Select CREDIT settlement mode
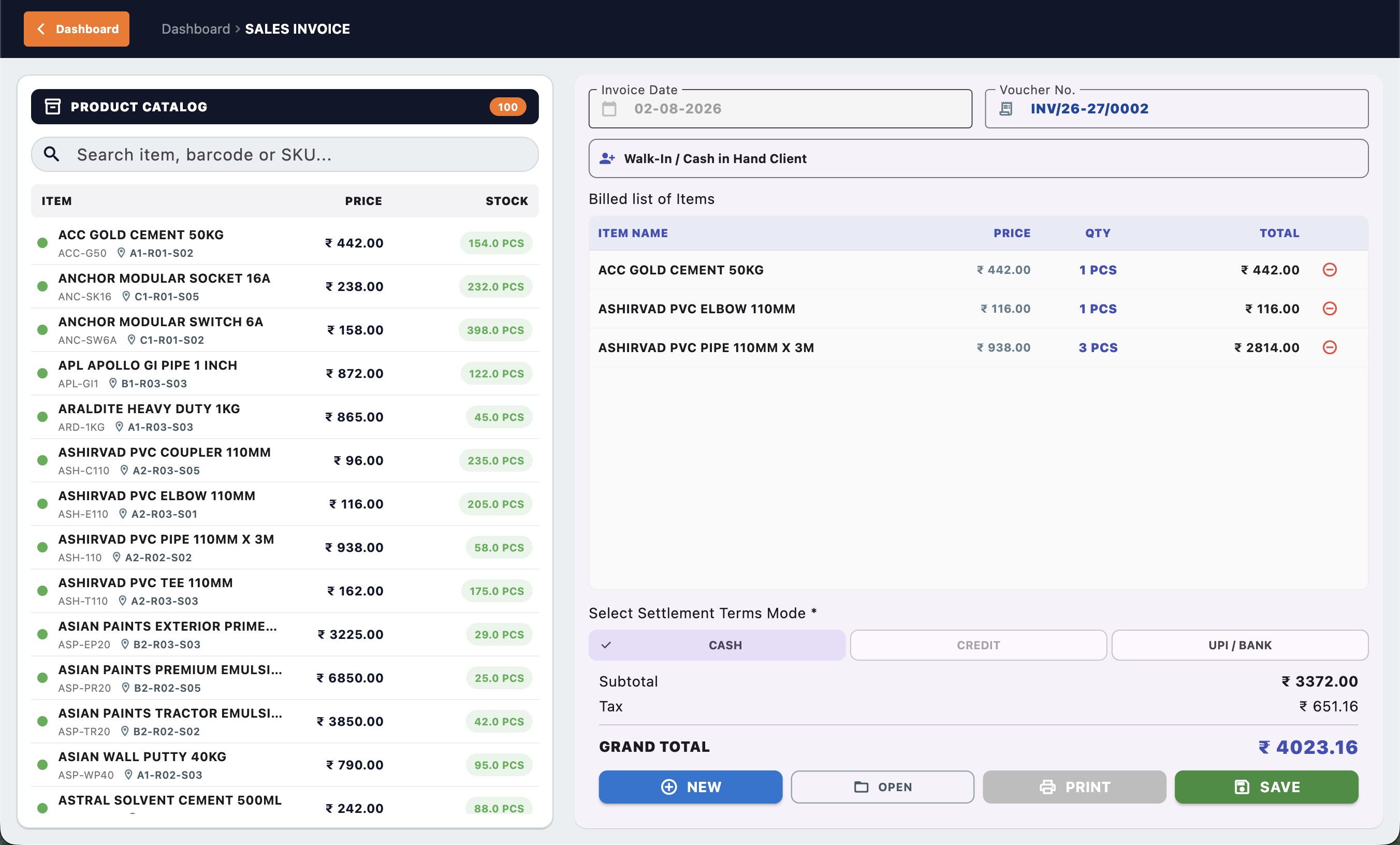The image size is (1400, 845). click(979, 645)
